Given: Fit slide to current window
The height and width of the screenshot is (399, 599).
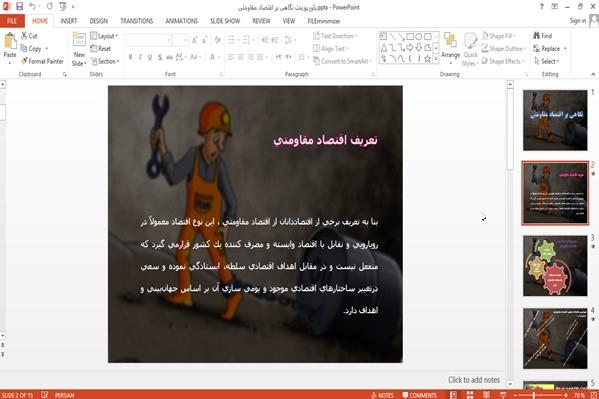Looking at the screenshot, I should point(594,395).
